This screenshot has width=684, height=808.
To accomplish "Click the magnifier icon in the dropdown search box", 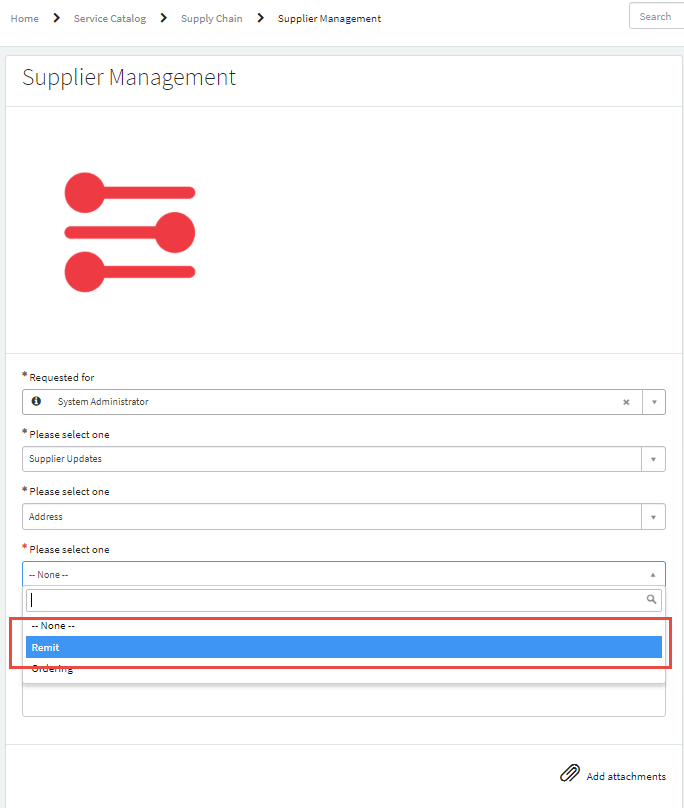I will click(651, 600).
